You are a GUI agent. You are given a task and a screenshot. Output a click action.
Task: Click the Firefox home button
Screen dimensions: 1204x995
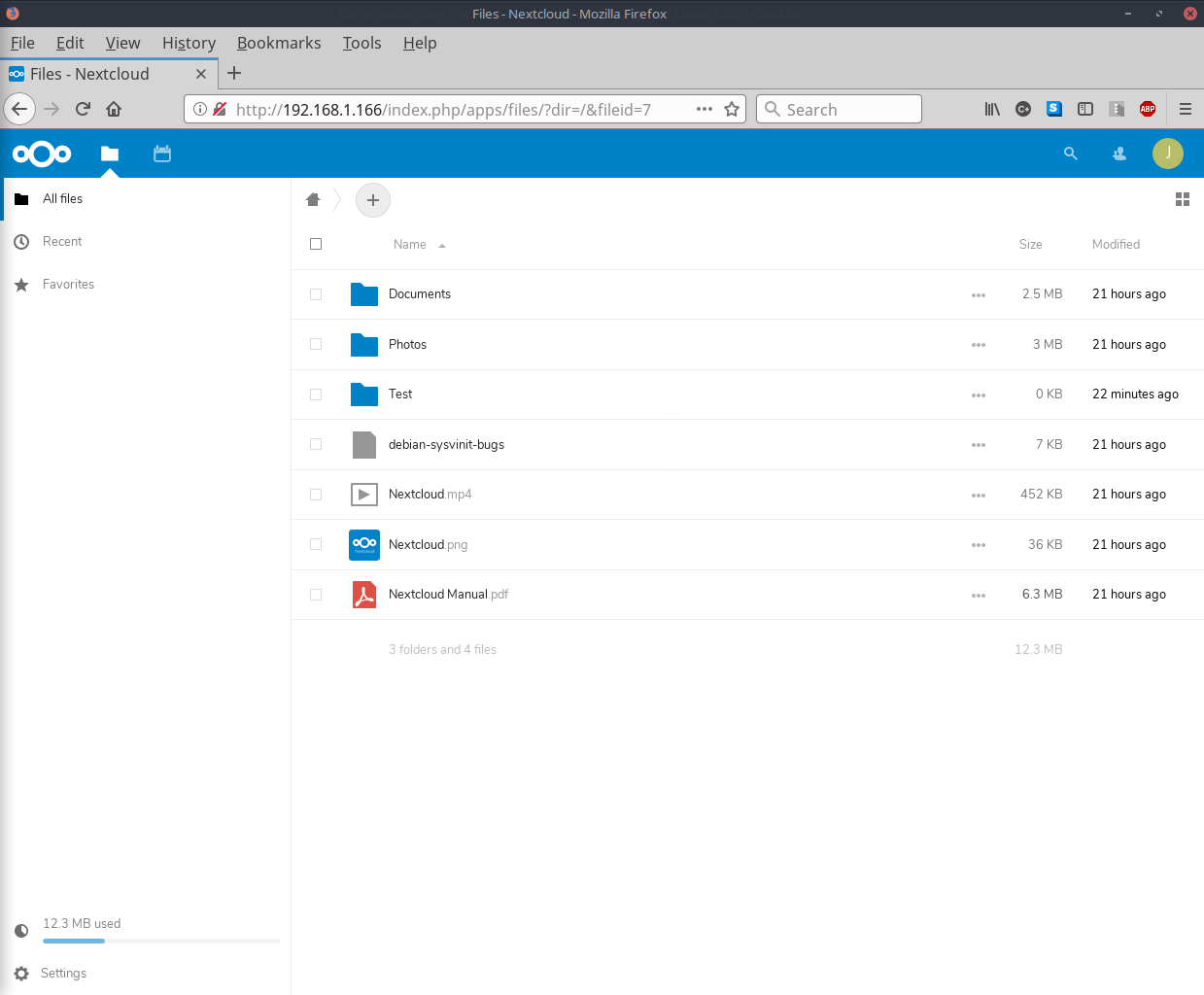coord(114,109)
